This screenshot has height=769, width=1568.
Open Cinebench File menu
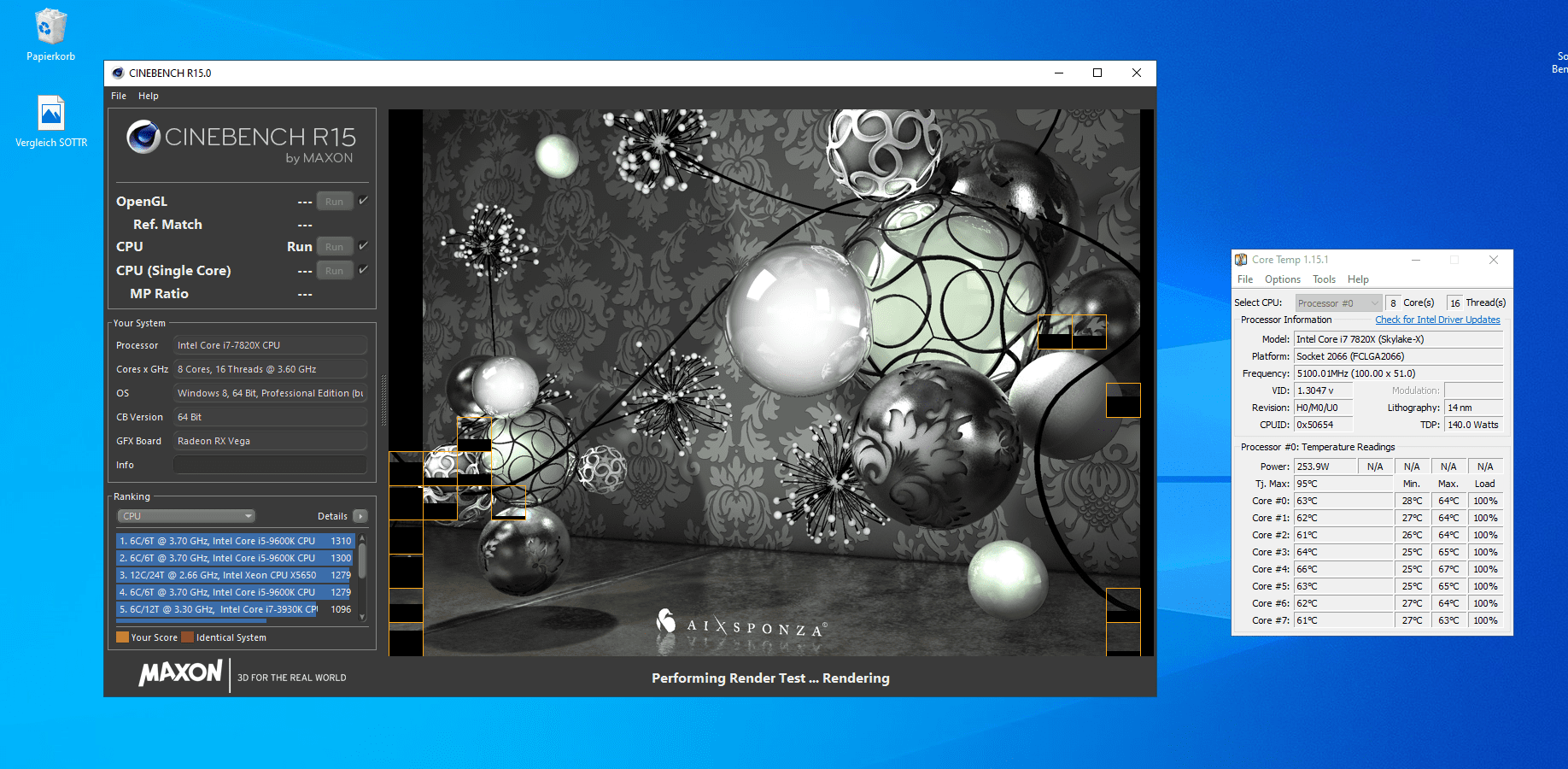[119, 96]
